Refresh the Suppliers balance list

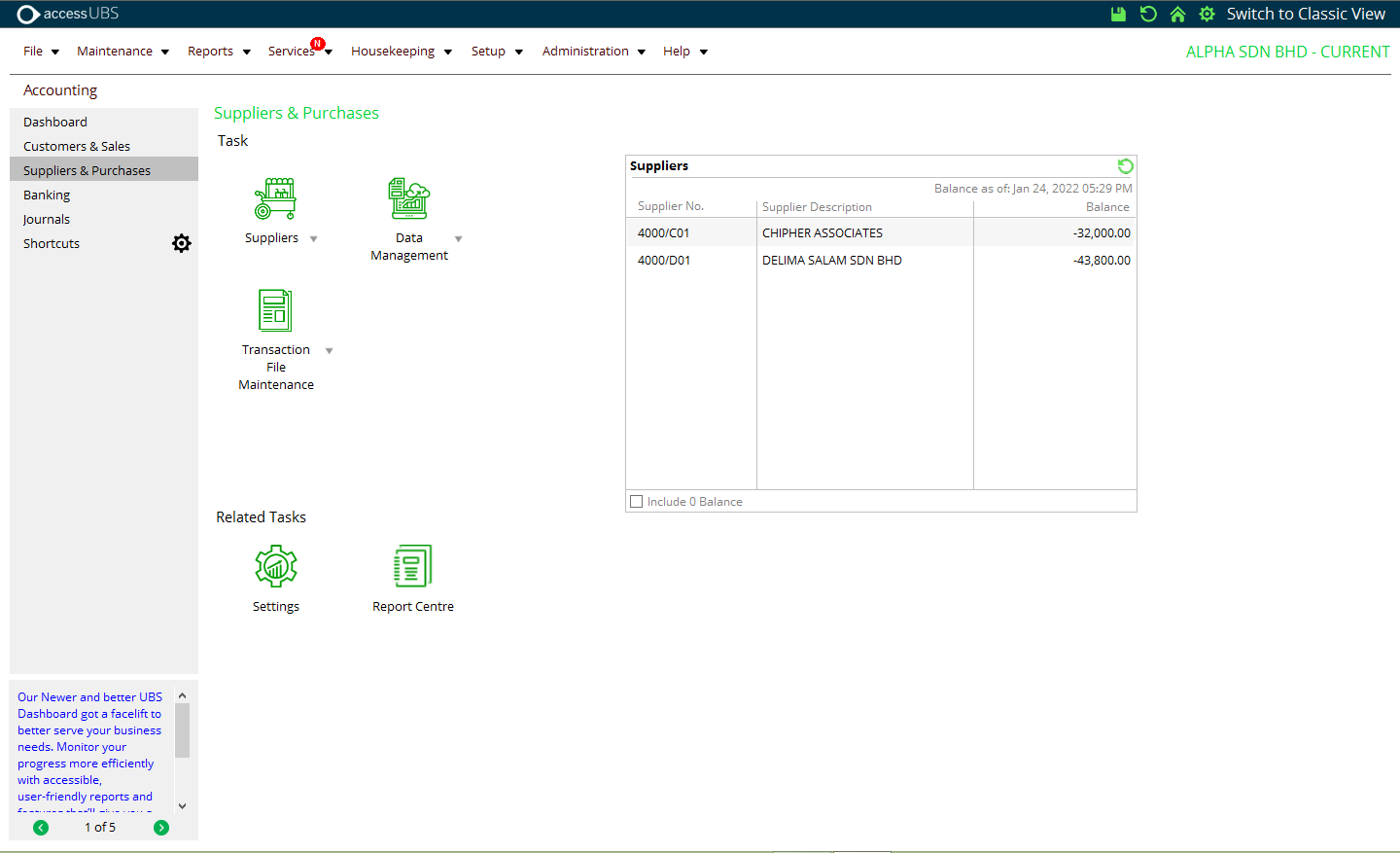[1125, 166]
